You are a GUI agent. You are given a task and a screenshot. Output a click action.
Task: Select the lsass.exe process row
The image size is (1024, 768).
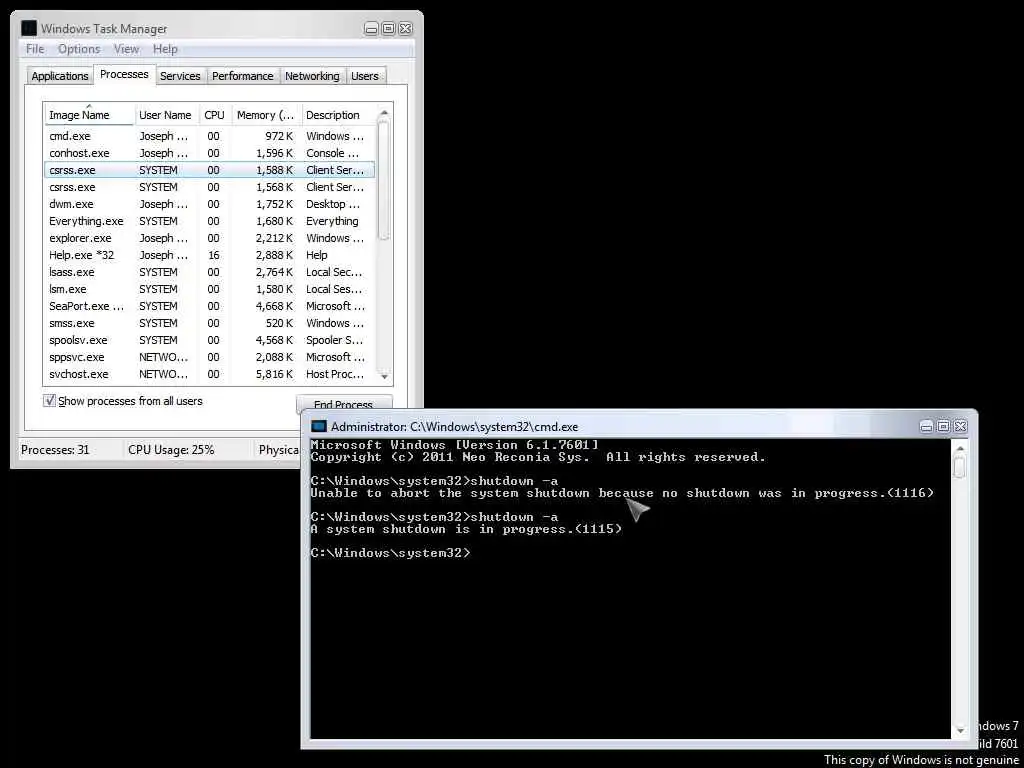pyautogui.click(x=210, y=272)
